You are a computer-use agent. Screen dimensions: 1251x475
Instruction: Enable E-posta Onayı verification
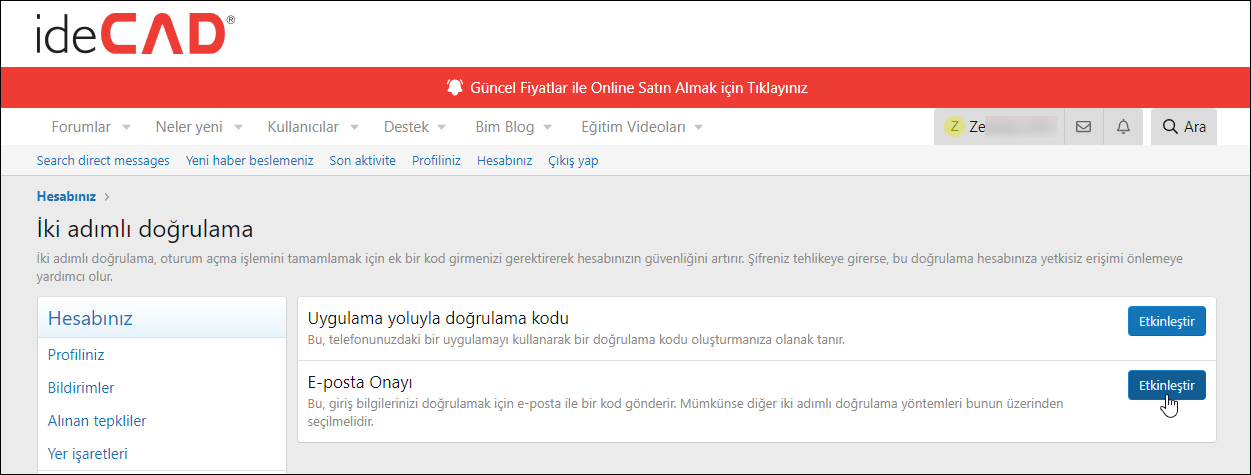(1166, 385)
